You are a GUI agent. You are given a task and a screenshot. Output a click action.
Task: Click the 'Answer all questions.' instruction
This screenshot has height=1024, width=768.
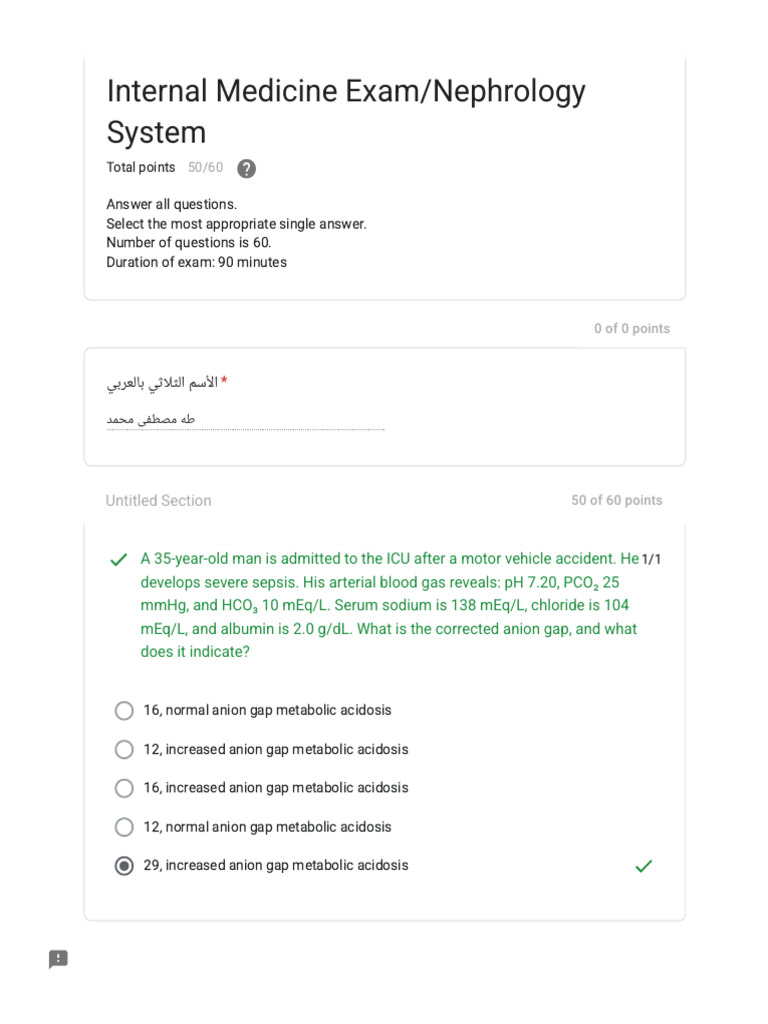(172, 204)
